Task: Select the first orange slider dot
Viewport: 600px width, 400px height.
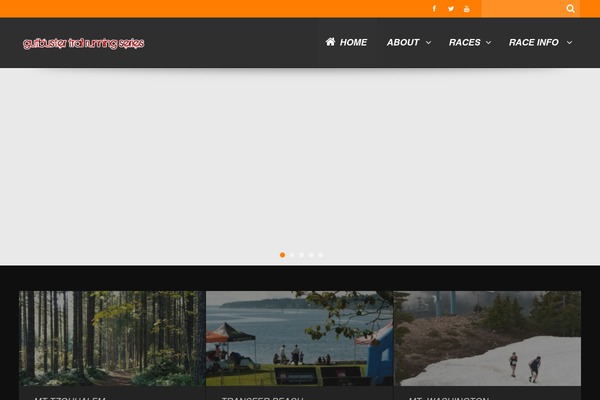Action: 282,255
